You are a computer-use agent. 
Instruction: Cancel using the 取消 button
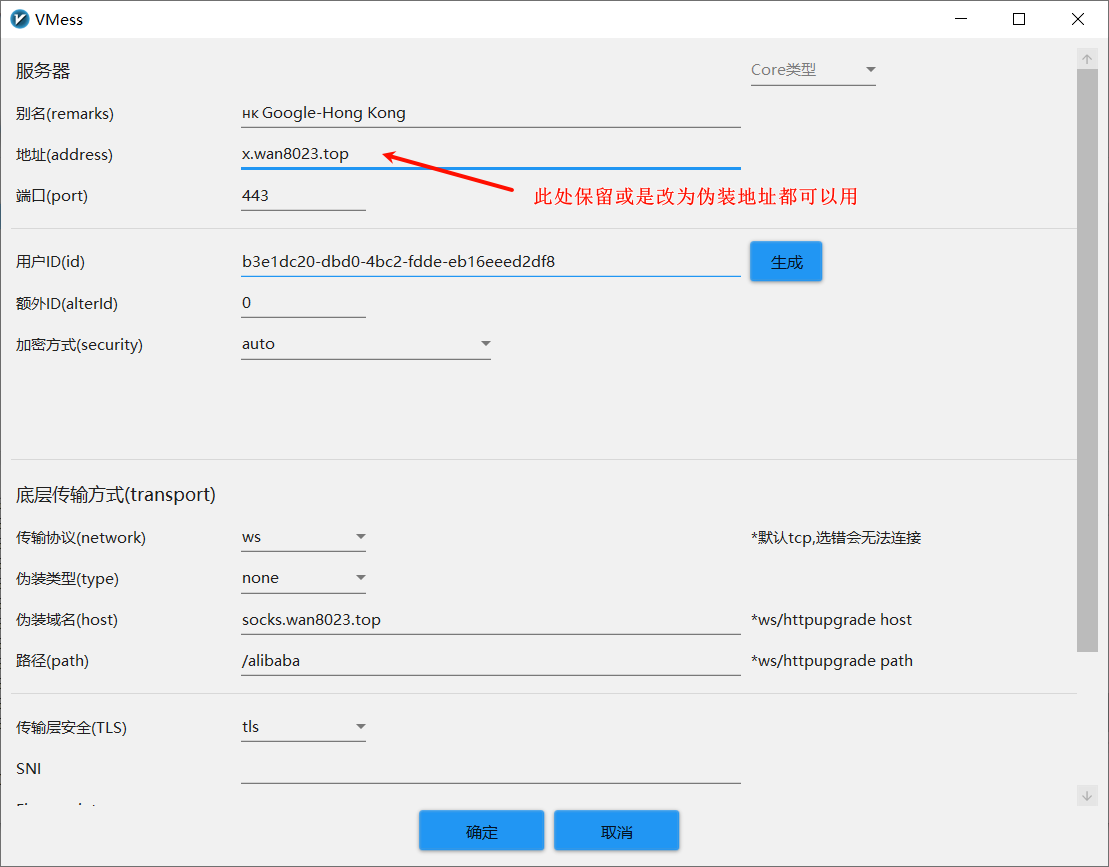(x=616, y=831)
